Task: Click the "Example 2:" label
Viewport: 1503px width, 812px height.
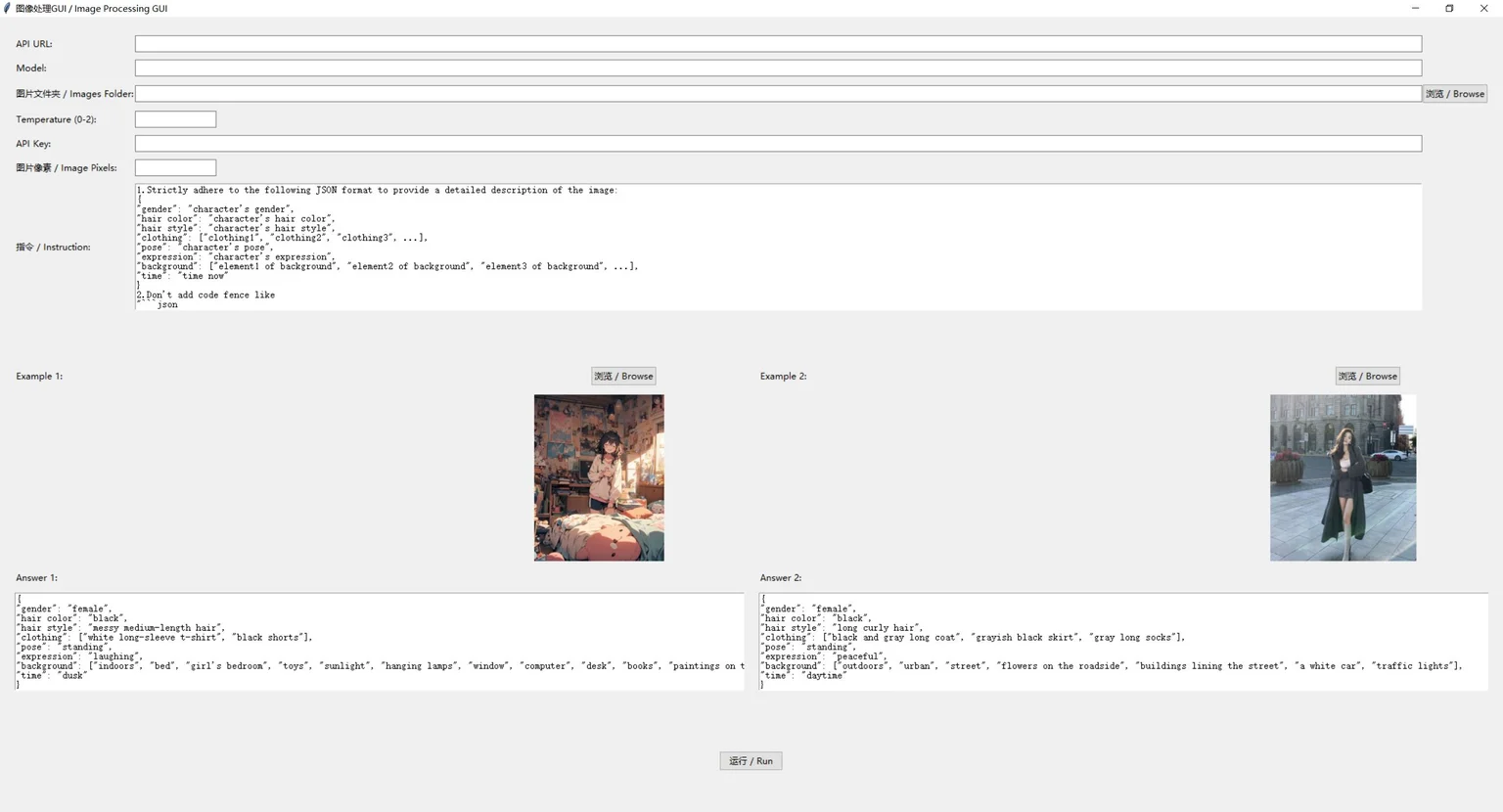Action: pyautogui.click(x=784, y=377)
